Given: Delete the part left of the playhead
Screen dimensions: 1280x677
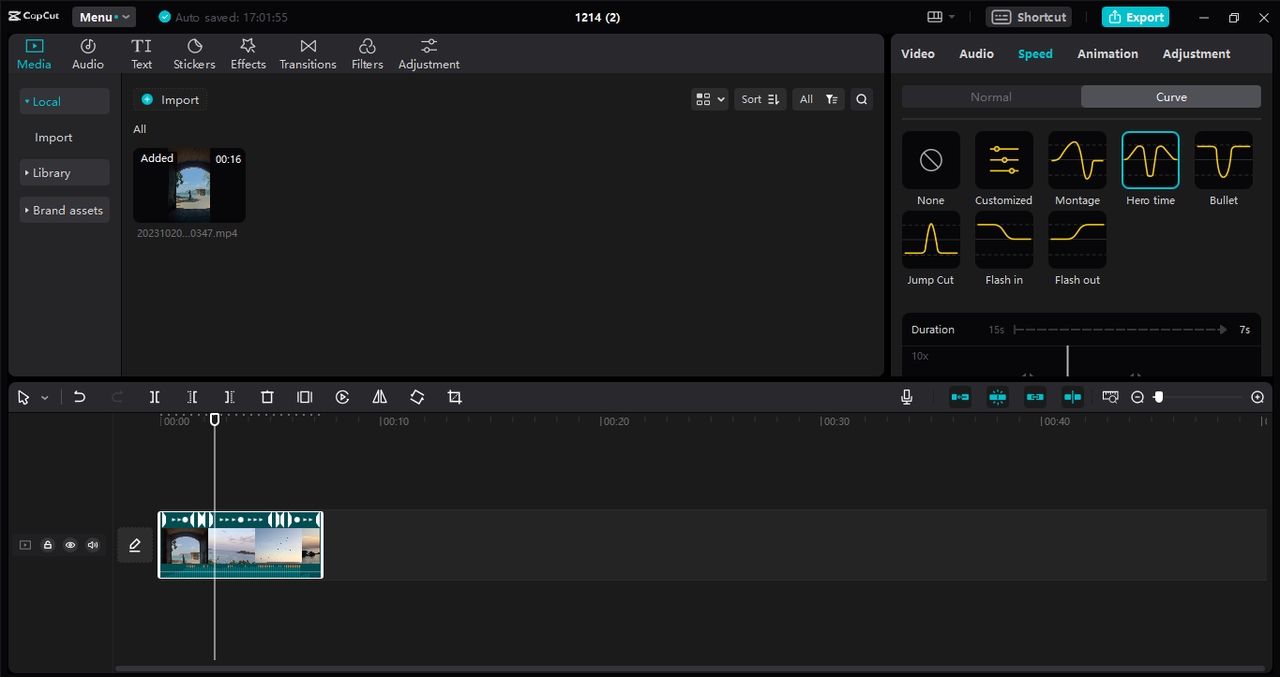Looking at the screenshot, I should pos(192,397).
